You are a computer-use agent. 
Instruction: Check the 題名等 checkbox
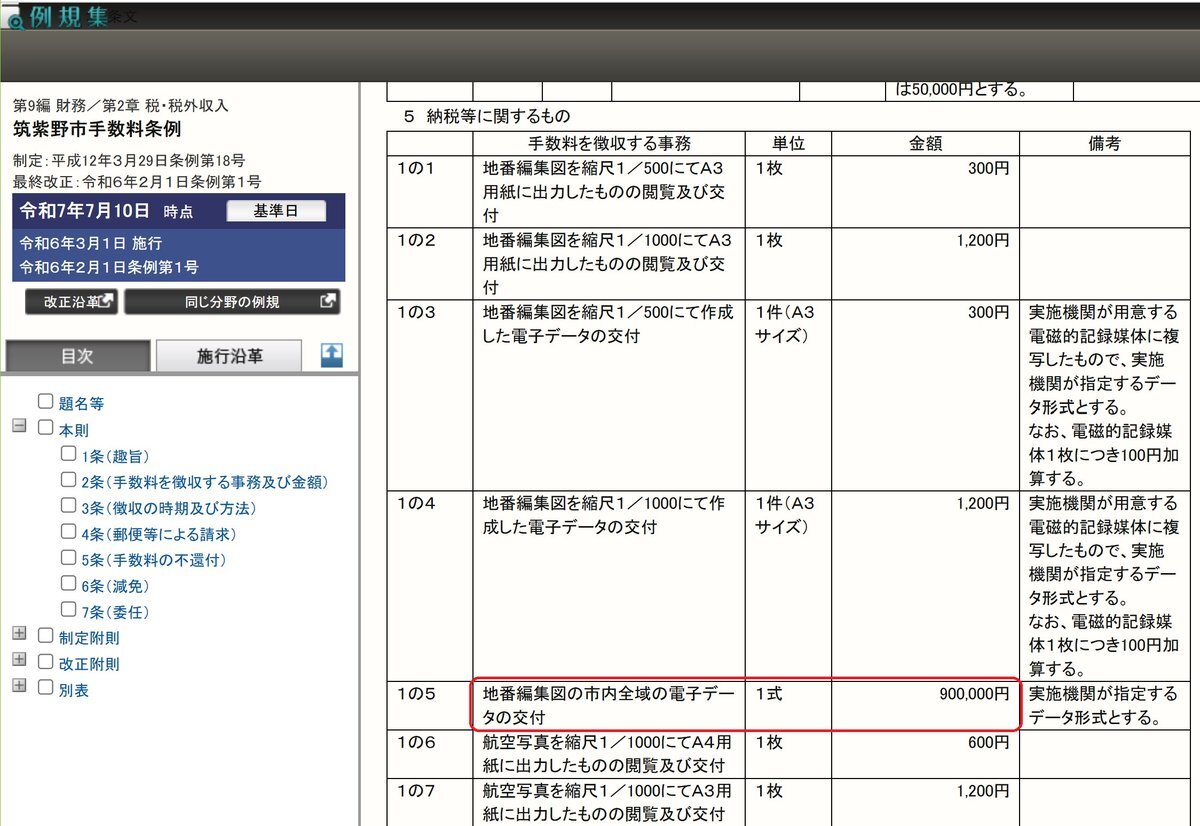click(45, 402)
